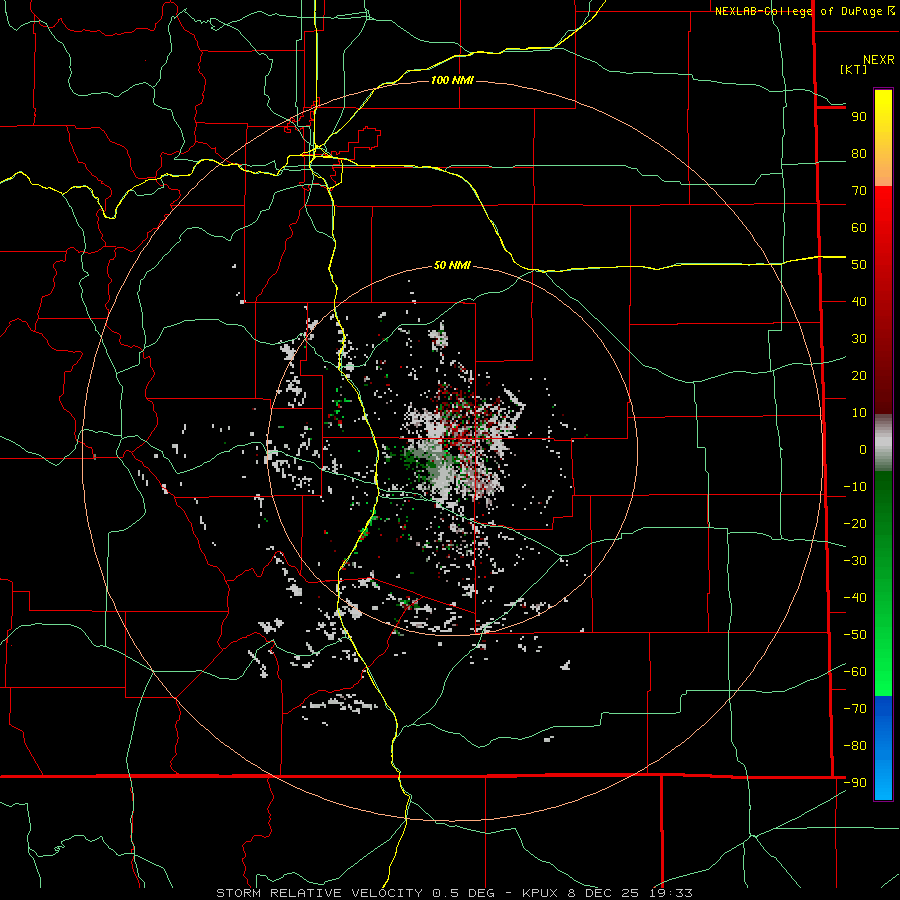Viewport: 900px width, 900px height.
Task: Click the 0 label on the velocity scale
Action: click(863, 450)
